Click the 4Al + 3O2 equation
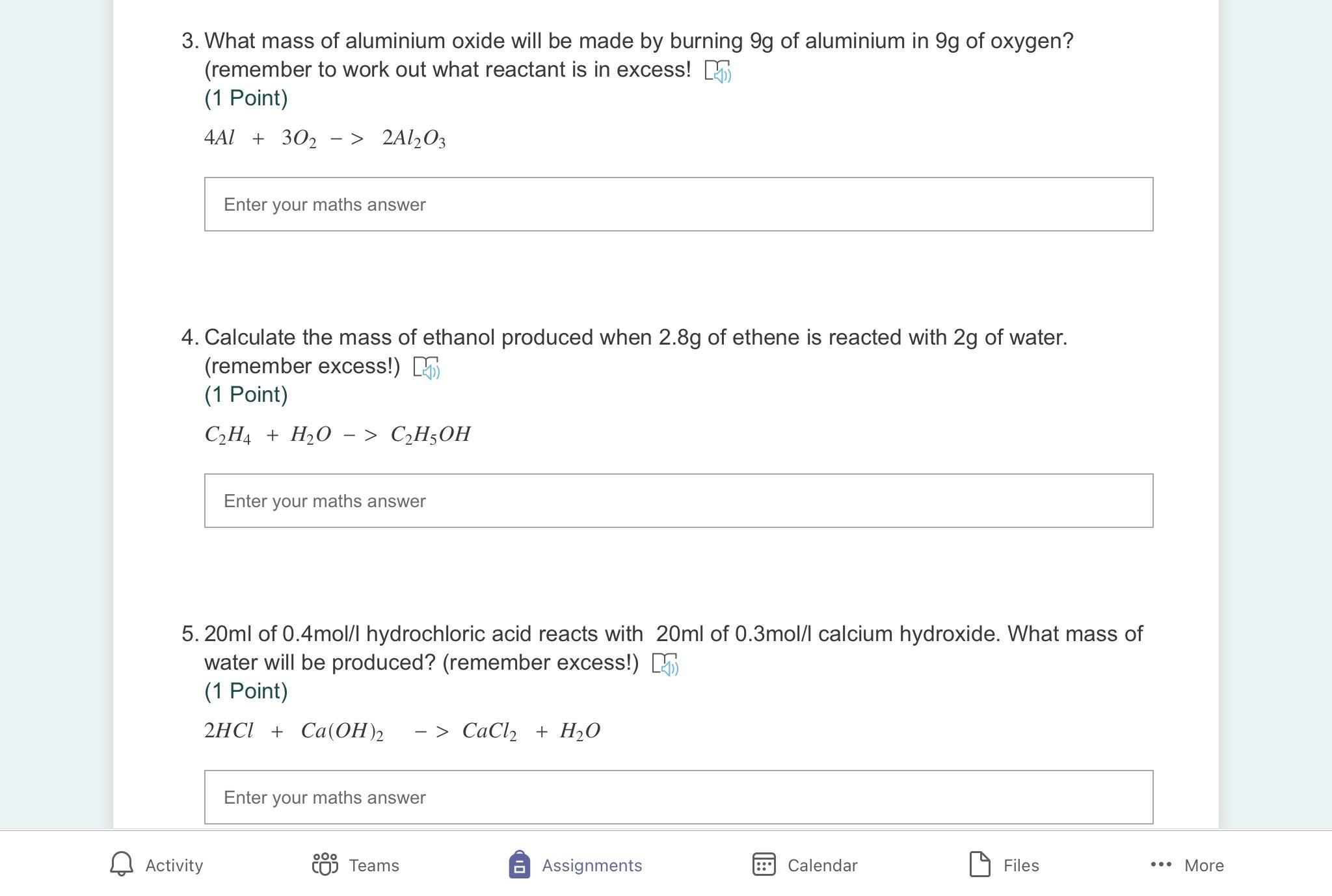Screen dimensions: 1332x896 (325, 138)
